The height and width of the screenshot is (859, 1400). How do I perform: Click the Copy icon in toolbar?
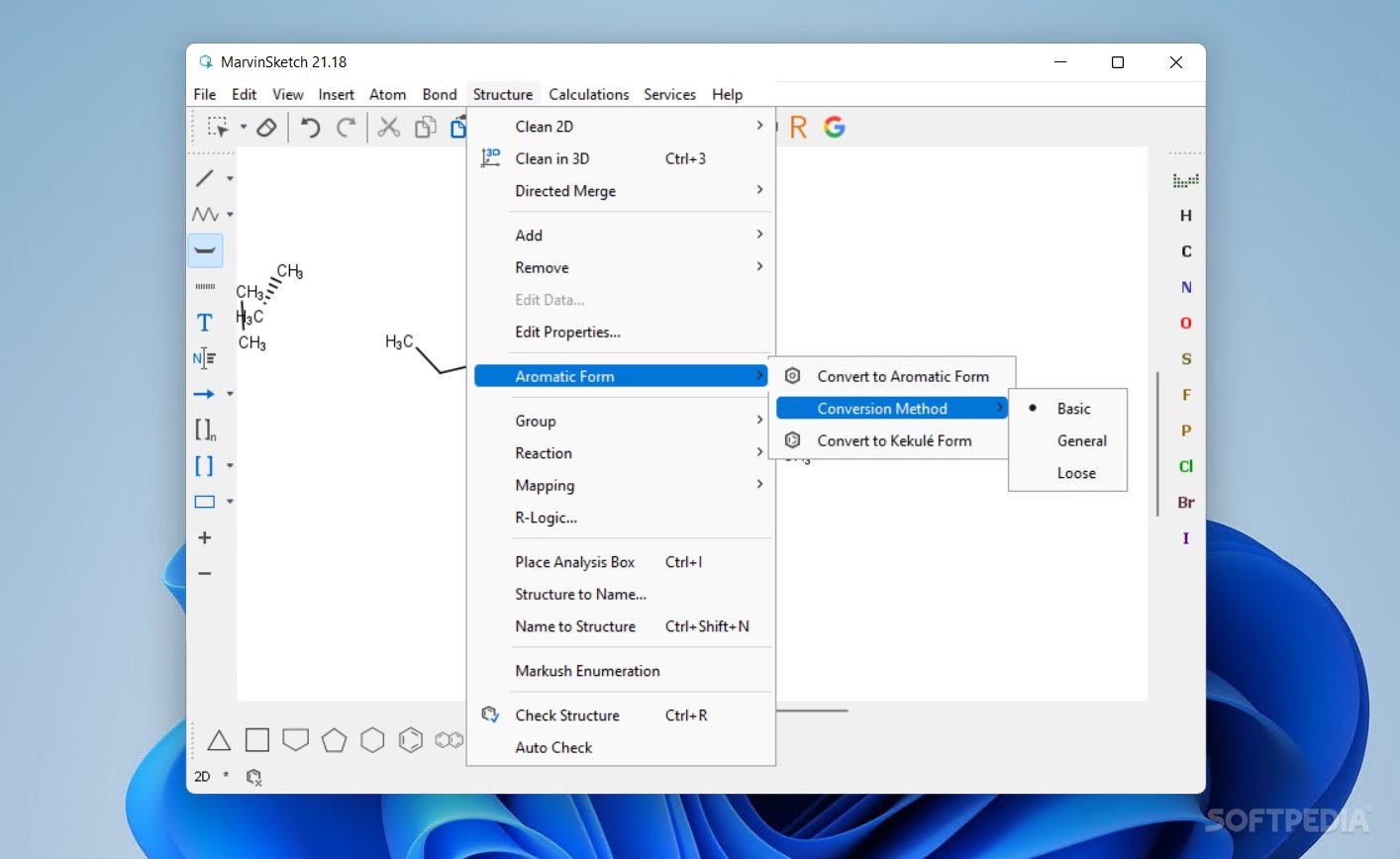pyautogui.click(x=426, y=127)
